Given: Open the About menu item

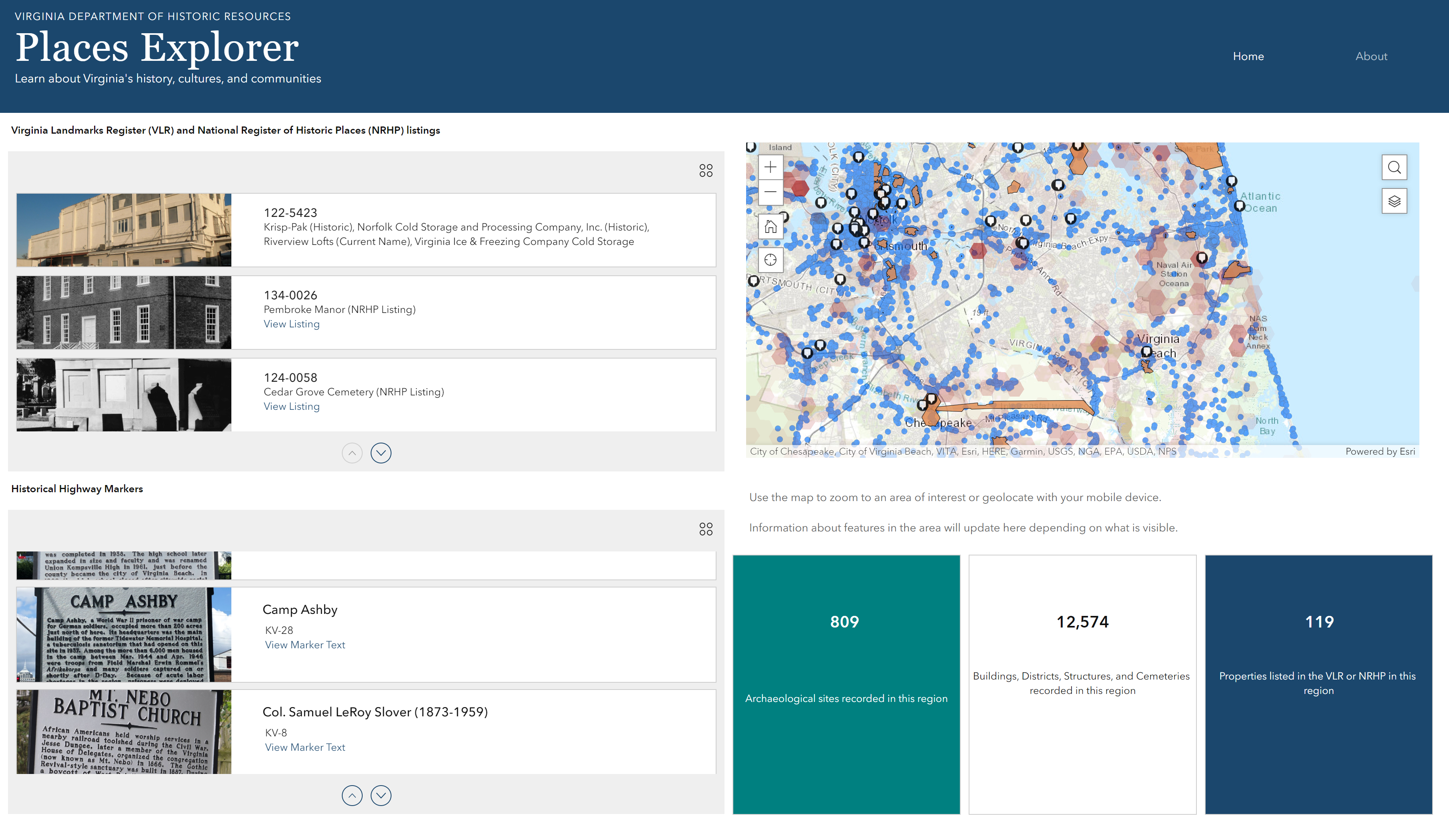Looking at the screenshot, I should 1371,56.
